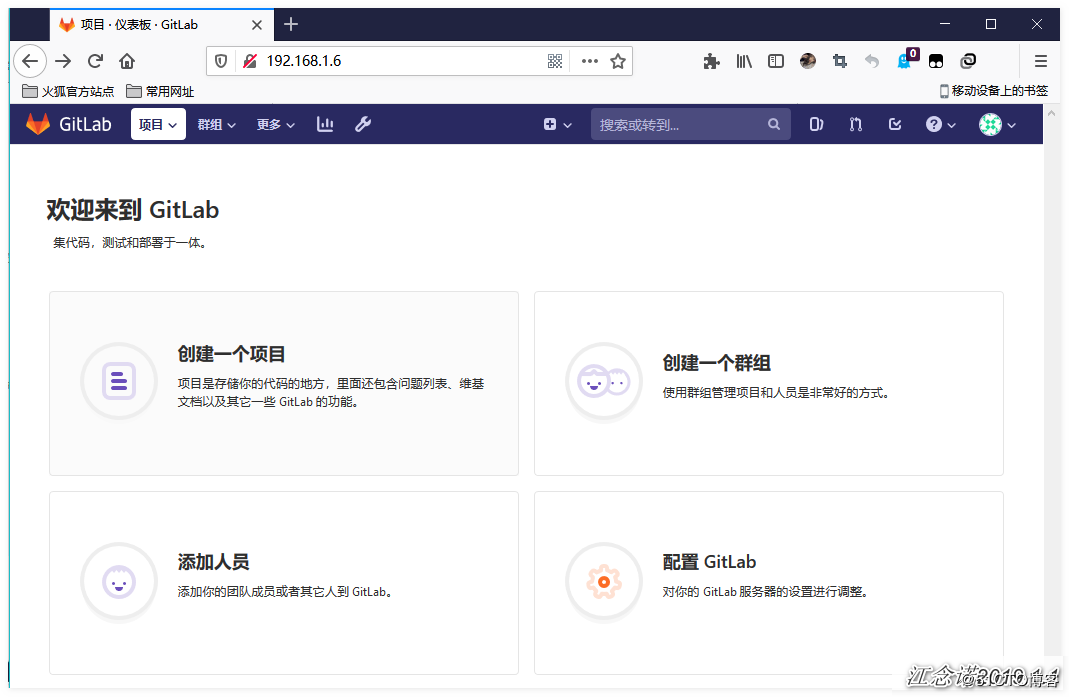Open a new browser tab

[x=291, y=25]
